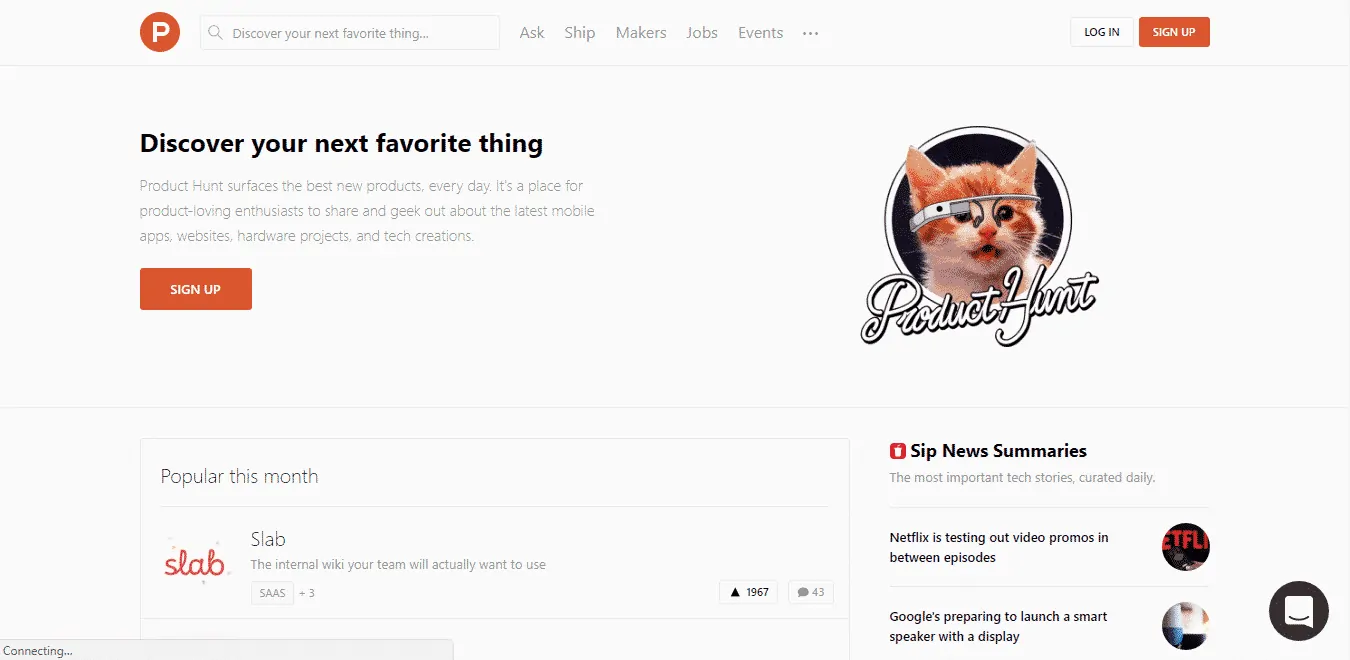Open the Events page

[x=760, y=33]
